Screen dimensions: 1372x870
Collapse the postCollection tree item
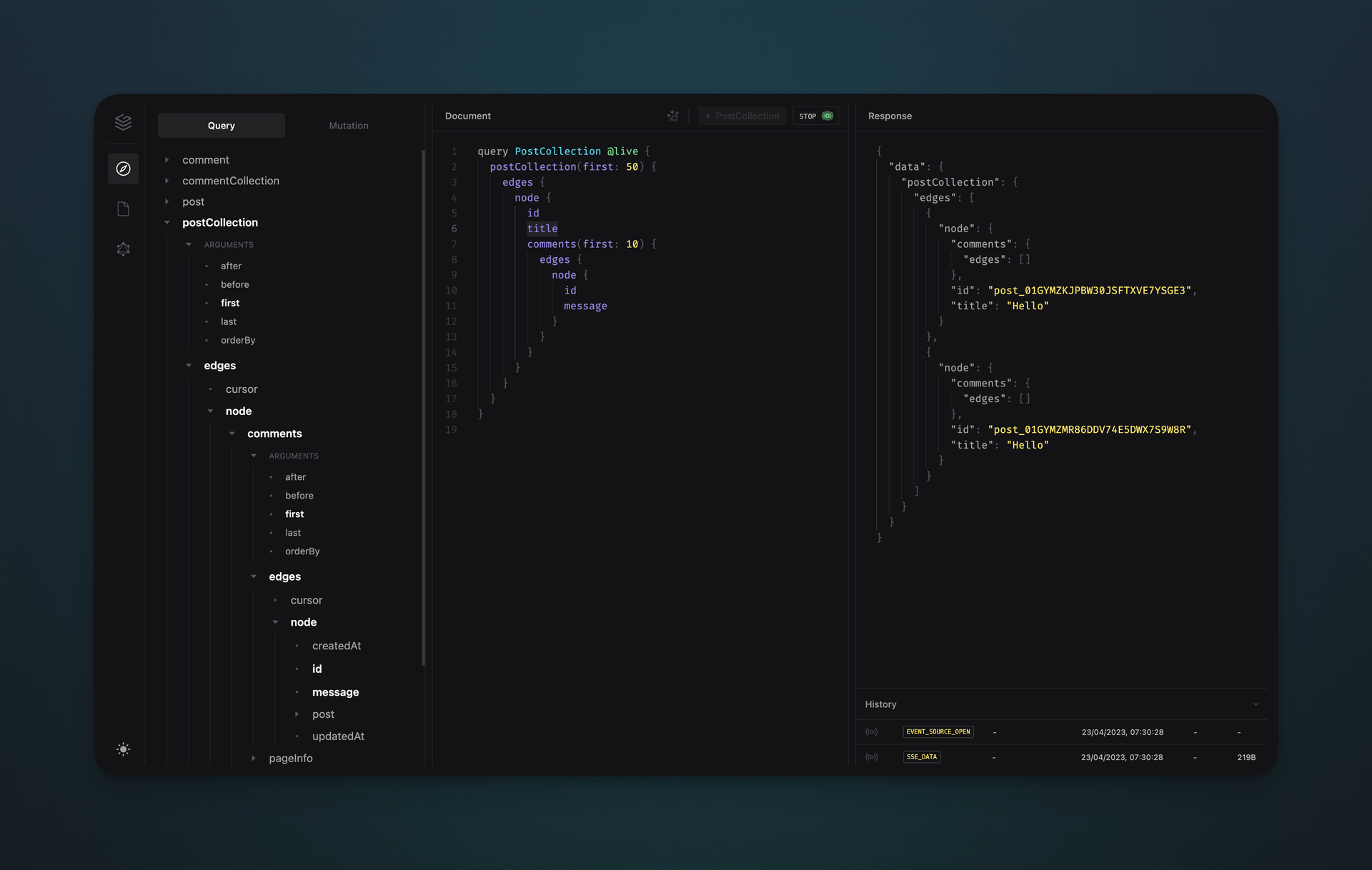point(167,223)
